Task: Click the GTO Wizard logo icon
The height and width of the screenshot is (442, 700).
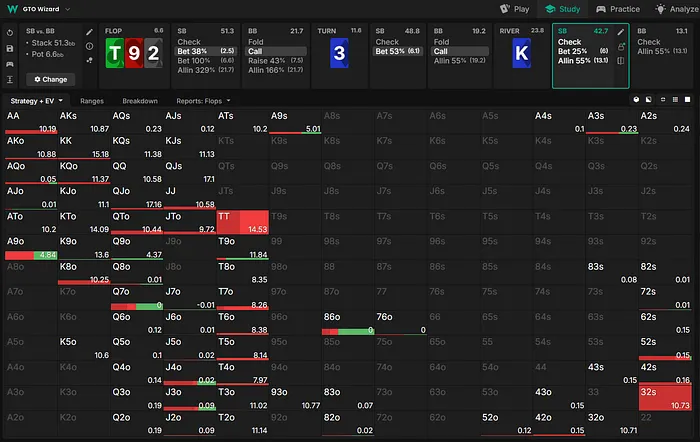Action: pos(11,8)
